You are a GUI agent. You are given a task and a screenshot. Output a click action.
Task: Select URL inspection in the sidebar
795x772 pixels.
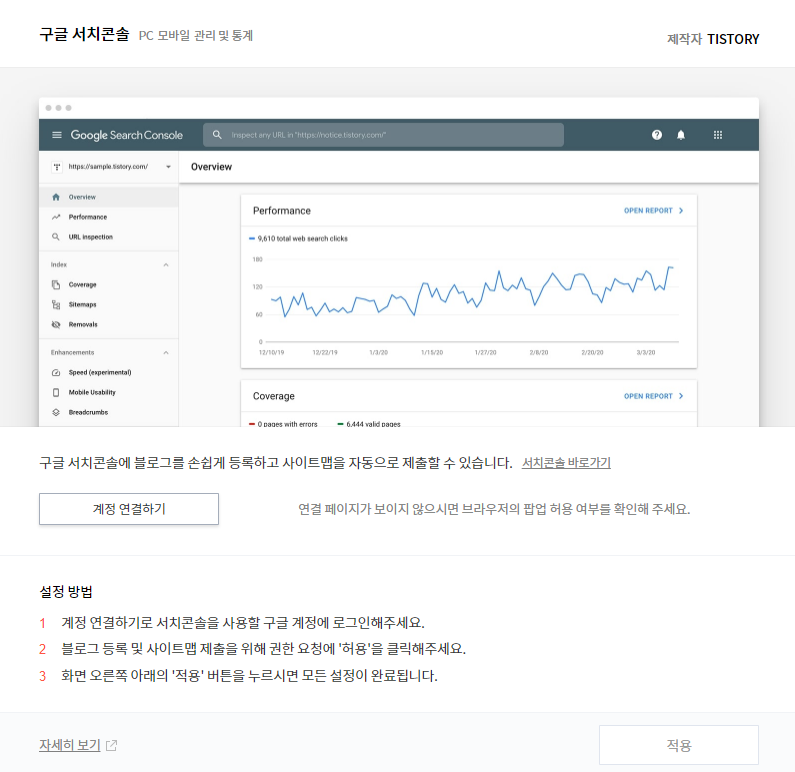click(109, 237)
